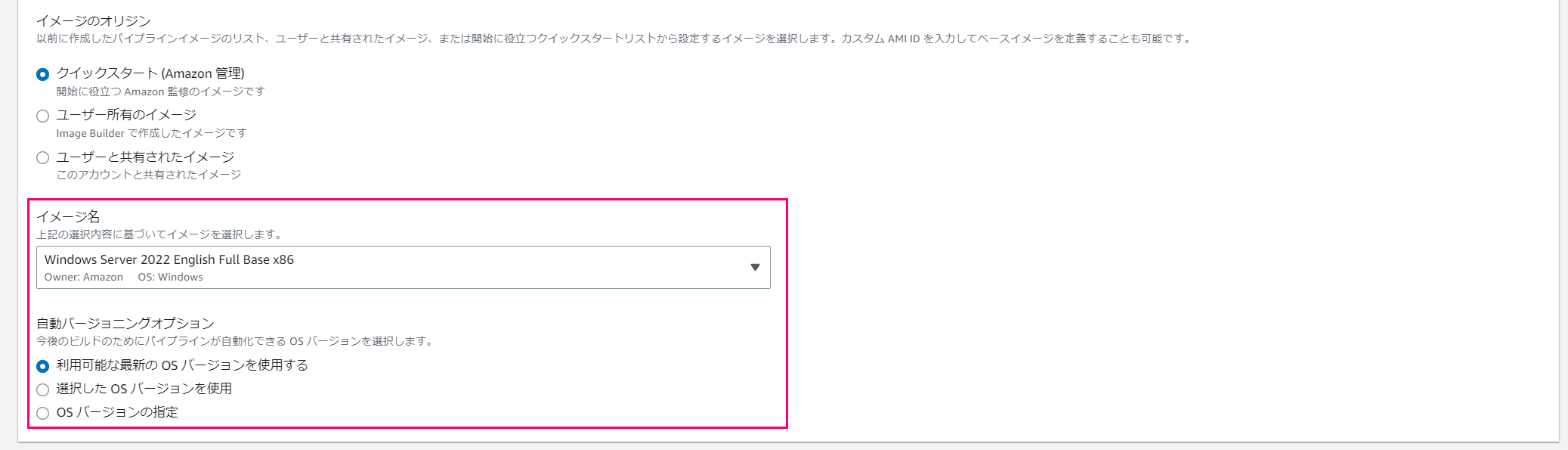
Task: Click description 開始に役立つ Amazon 監修のイメージです
Action: coord(160,92)
